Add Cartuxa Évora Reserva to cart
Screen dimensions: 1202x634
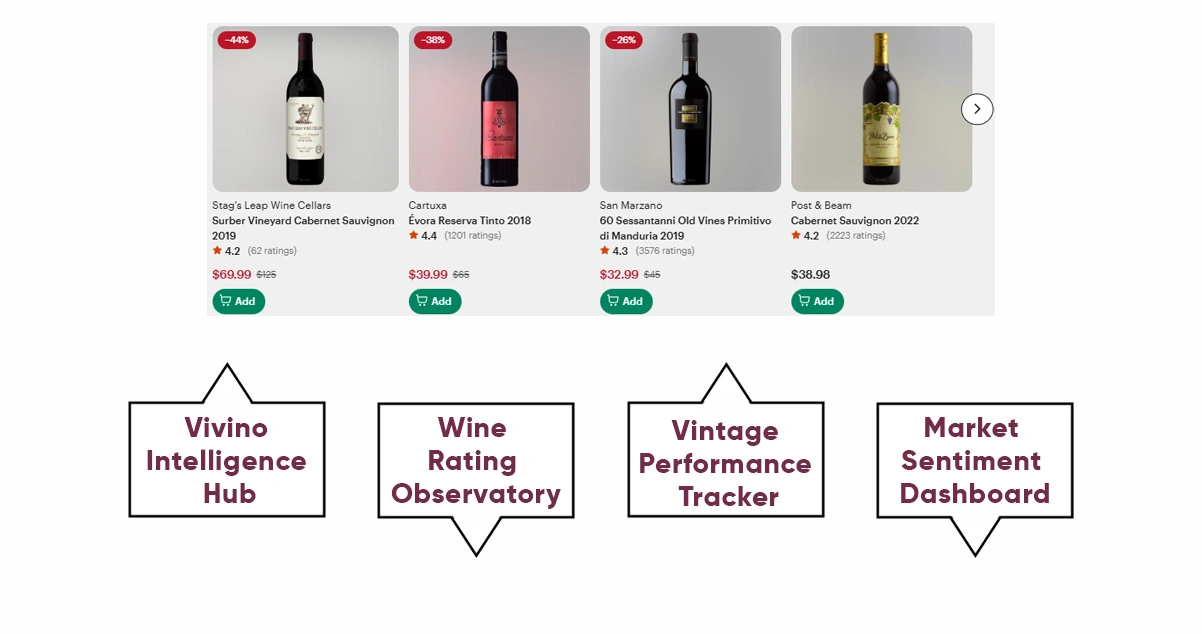pos(435,301)
